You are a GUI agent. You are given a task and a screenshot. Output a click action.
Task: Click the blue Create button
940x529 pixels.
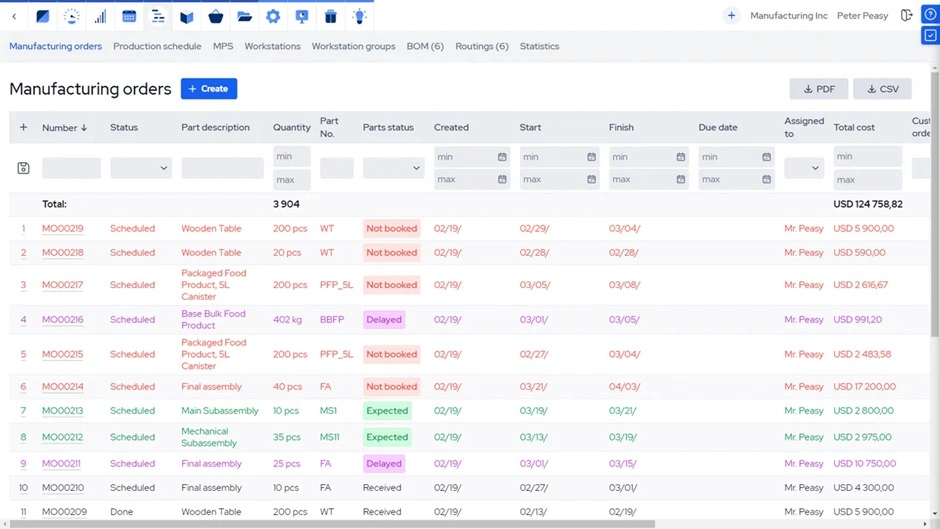[208, 89]
